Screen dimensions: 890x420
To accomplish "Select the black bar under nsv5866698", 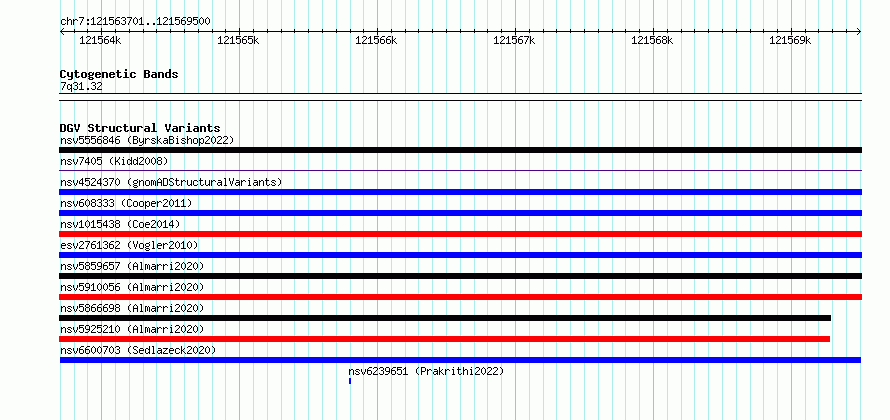I will [445, 318].
